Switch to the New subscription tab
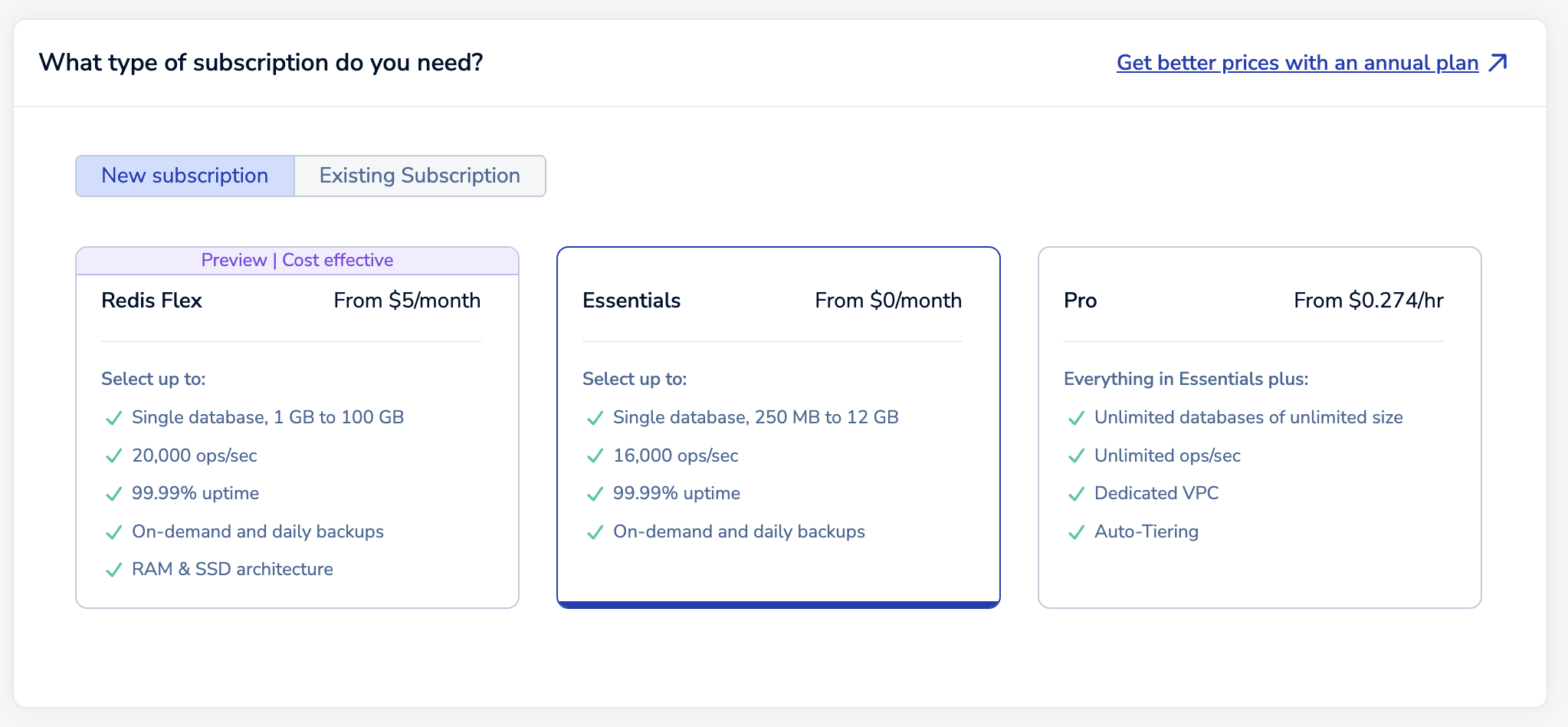Screen dimensions: 1568x727 pyautogui.click(x=185, y=176)
